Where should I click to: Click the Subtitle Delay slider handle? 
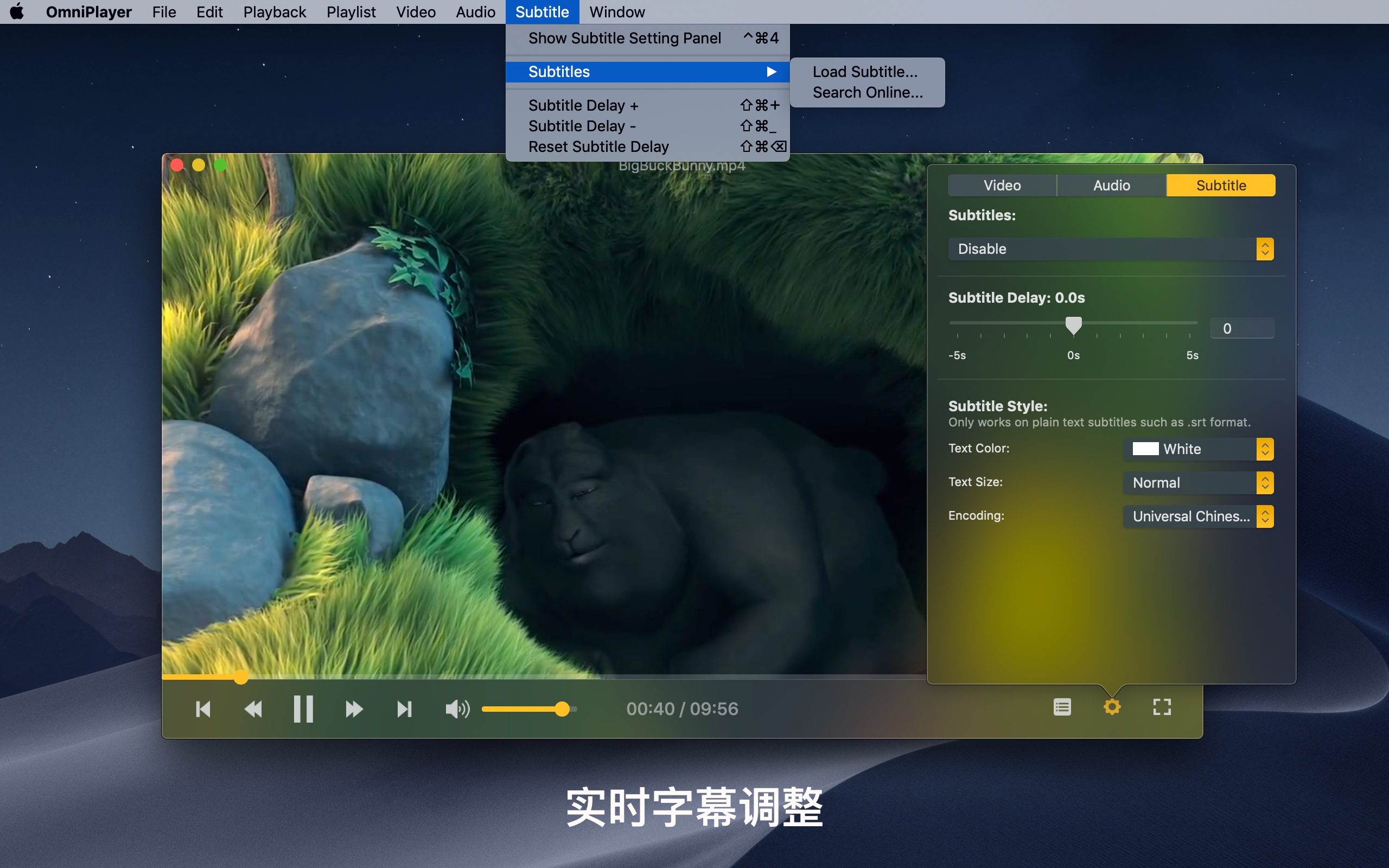coord(1073,325)
